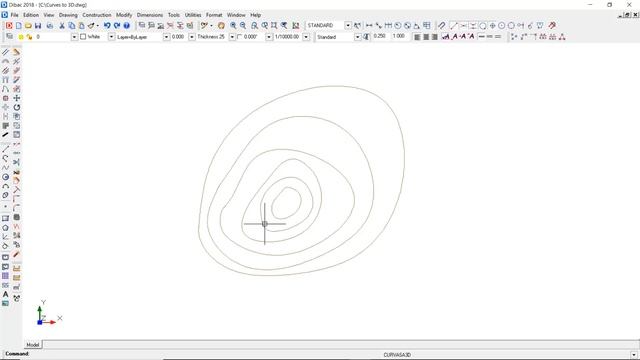Click the Zoom Extents icon
Image resolution: width=640 pixels, height=360 pixels.
click(274, 25)
